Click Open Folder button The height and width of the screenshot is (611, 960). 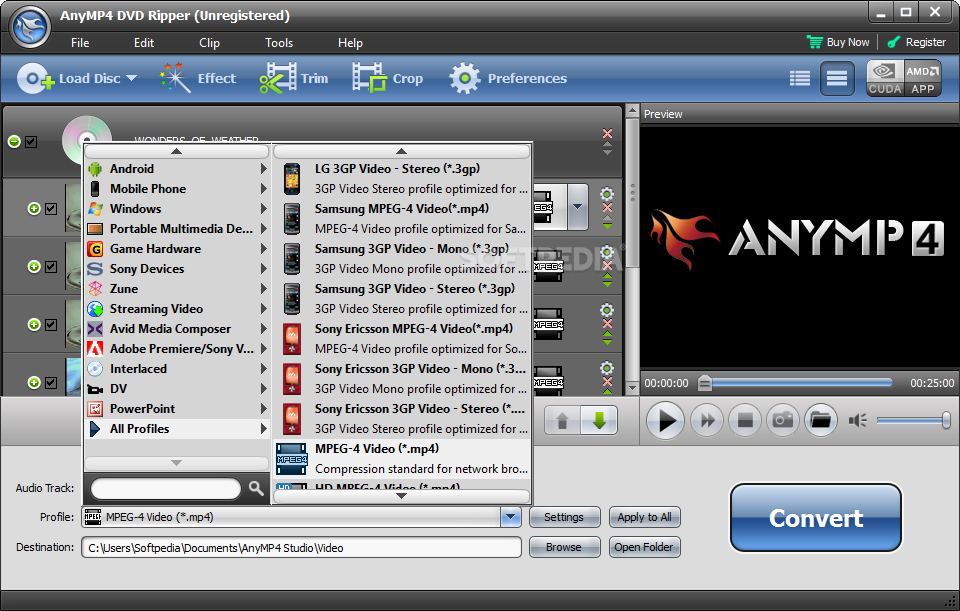644,547
